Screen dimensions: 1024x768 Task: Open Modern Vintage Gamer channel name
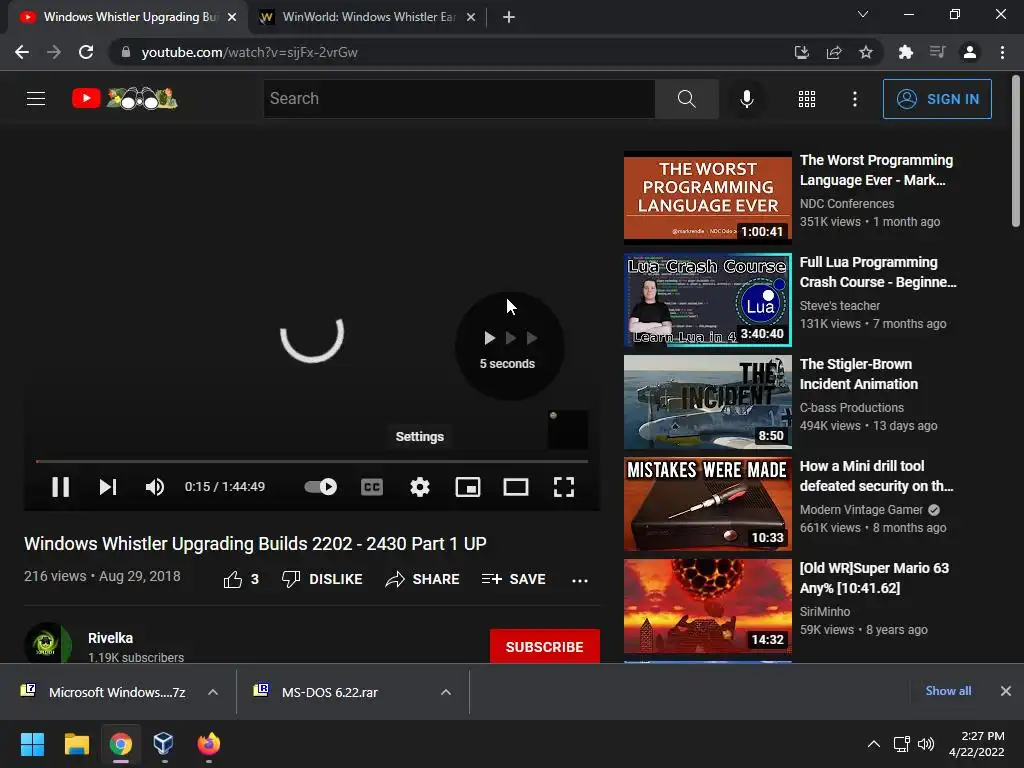pyautogui.click(x=861, y=509)
